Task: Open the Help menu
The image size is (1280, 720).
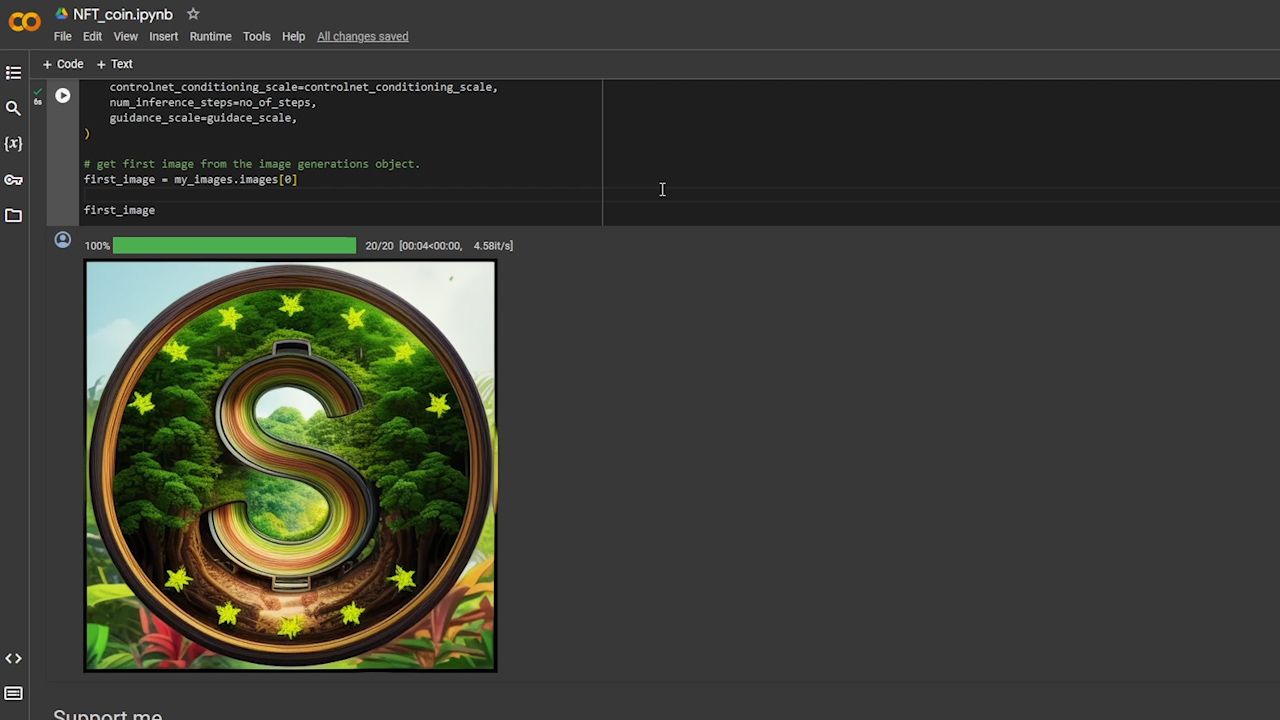Action: (293, 36)
